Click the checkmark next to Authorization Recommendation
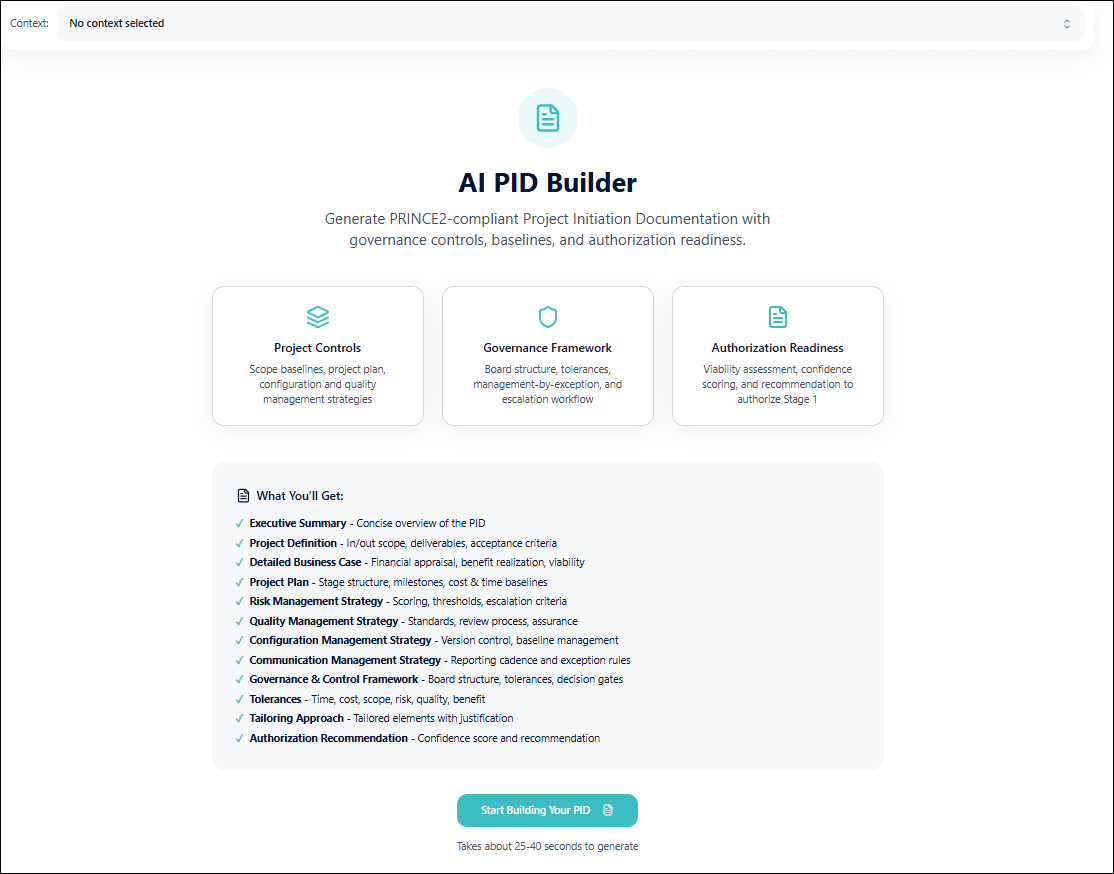This screenshot has width=1114, height=874. pyautogui.click(x=239, y=739)
